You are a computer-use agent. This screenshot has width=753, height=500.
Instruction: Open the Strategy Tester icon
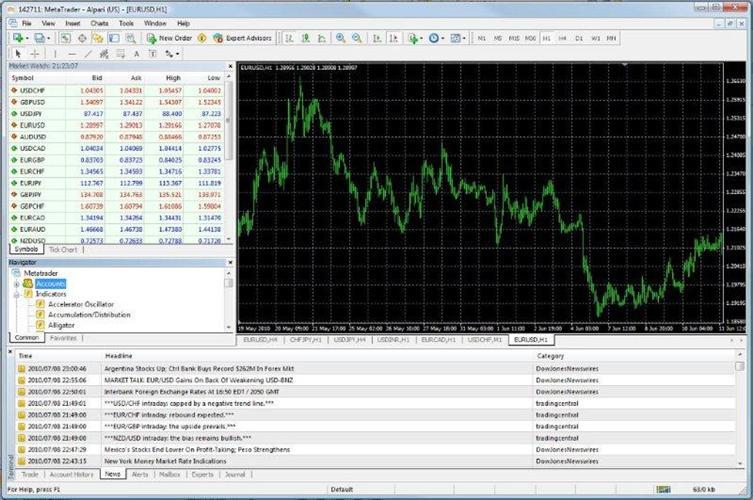click(131, 38)
